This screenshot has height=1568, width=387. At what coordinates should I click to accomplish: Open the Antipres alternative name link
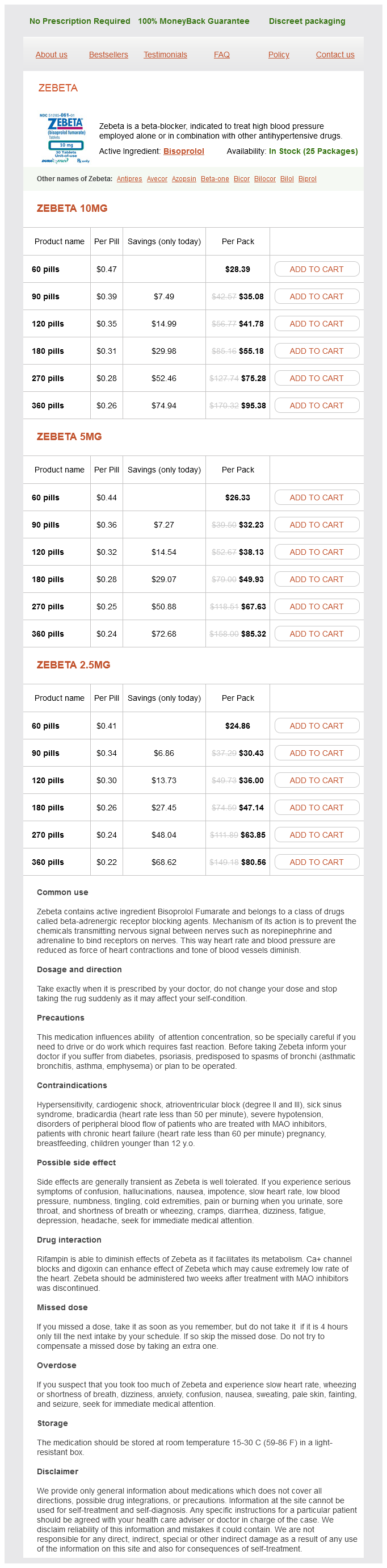(x=129, y=179)
